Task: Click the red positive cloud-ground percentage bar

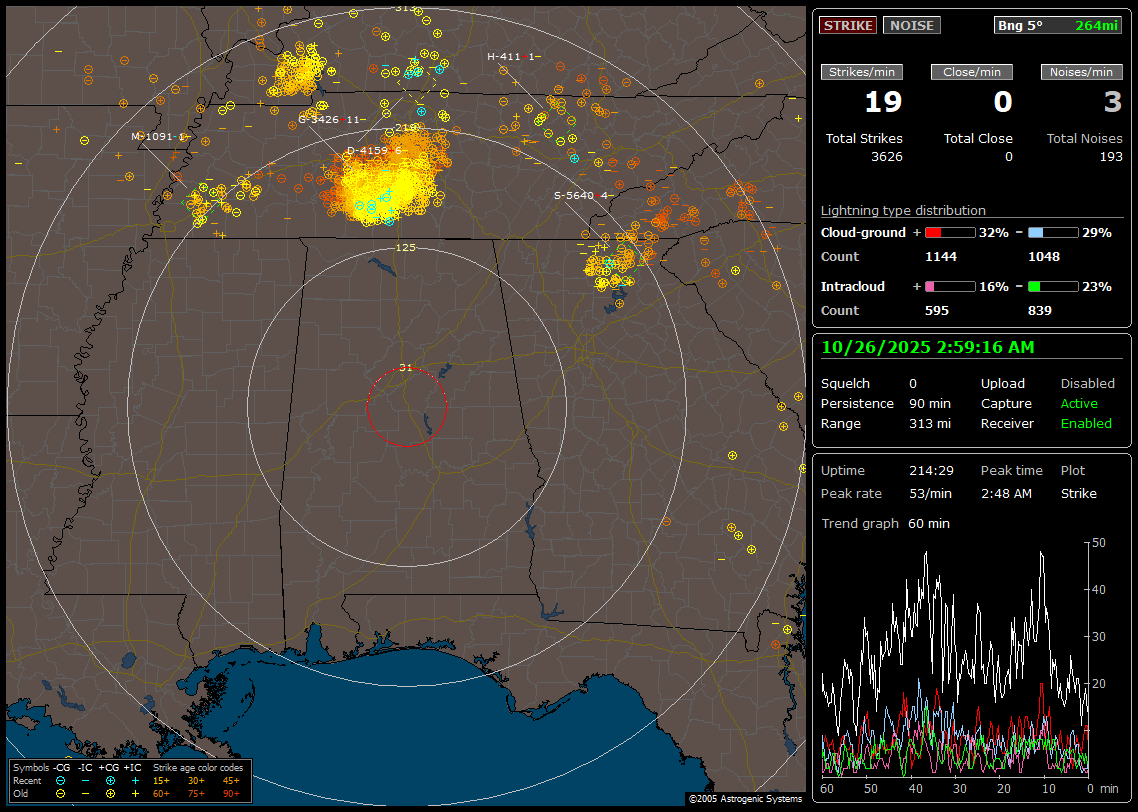Action: (x=949, y=232)
